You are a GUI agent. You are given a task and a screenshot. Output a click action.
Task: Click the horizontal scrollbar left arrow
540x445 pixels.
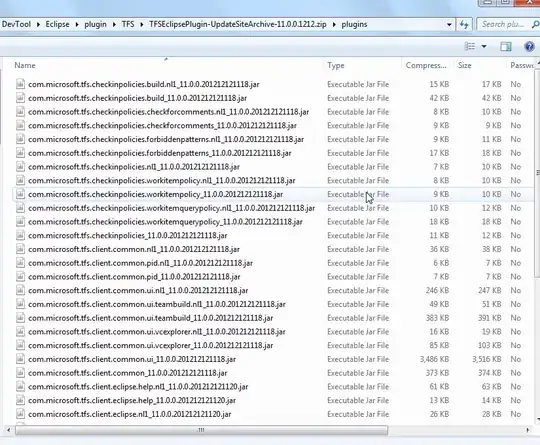[x=8, y=430]
